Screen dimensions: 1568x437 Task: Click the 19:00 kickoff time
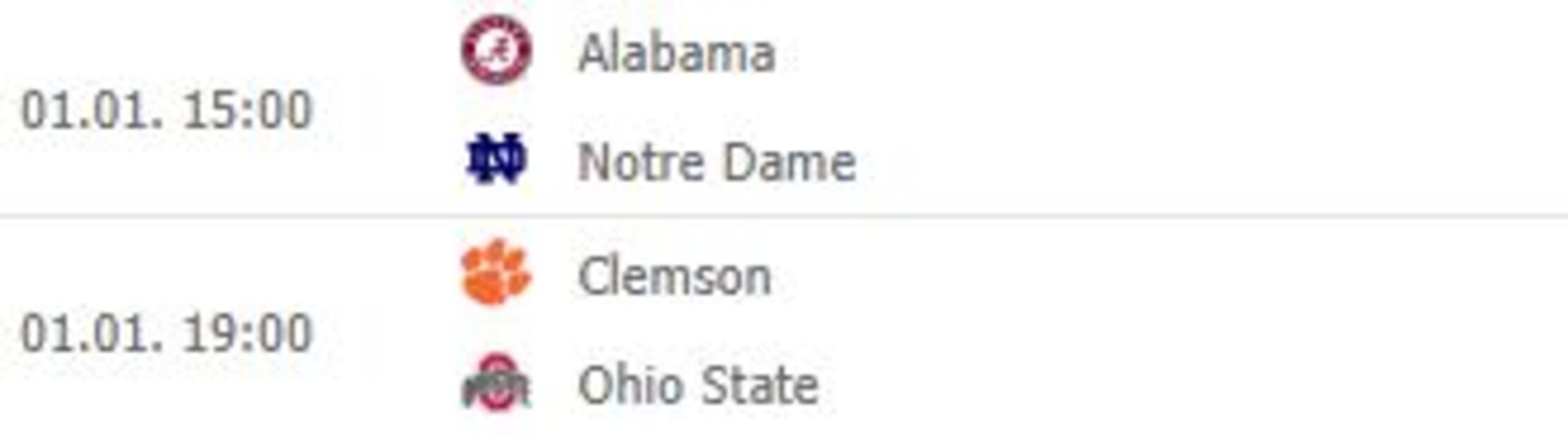[x=247, y=333]
